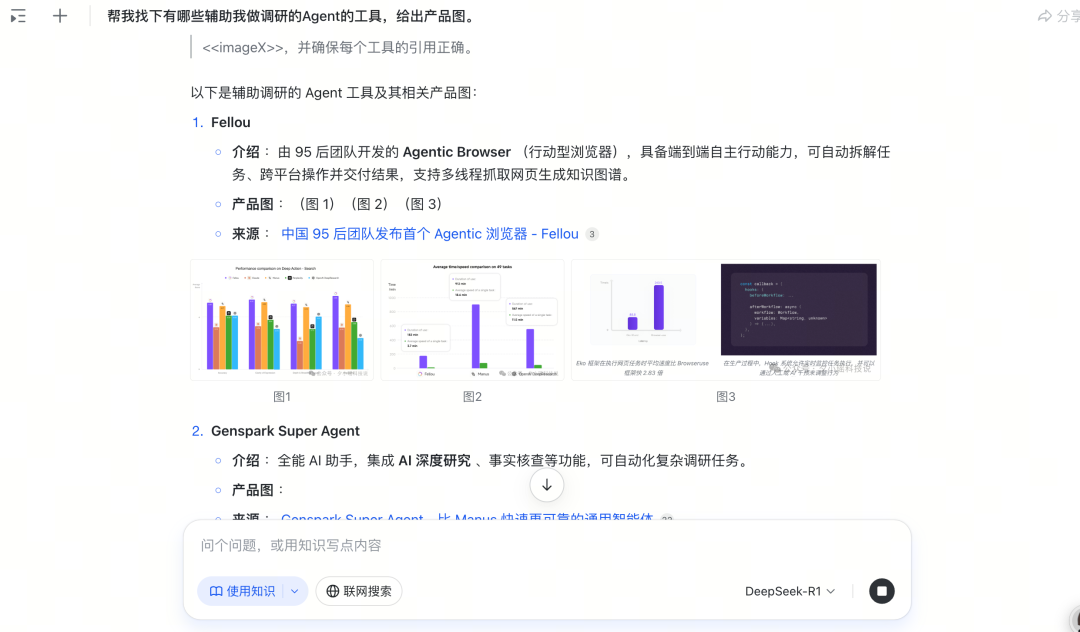Click the 图3 caption label
Viewport: 1080px width, 632px height.
click(x=726, y=397)
